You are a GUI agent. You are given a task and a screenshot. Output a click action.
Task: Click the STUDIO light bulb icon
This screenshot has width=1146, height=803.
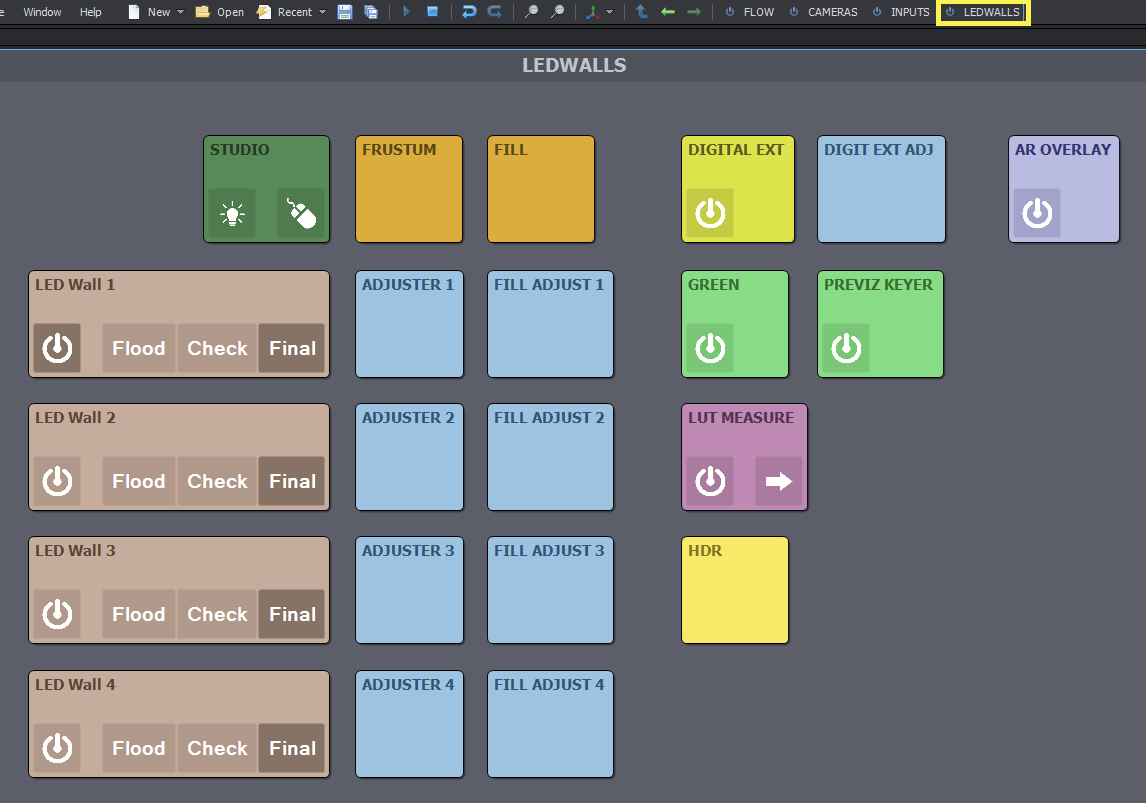pyautogui.click(x=232, y=213)
